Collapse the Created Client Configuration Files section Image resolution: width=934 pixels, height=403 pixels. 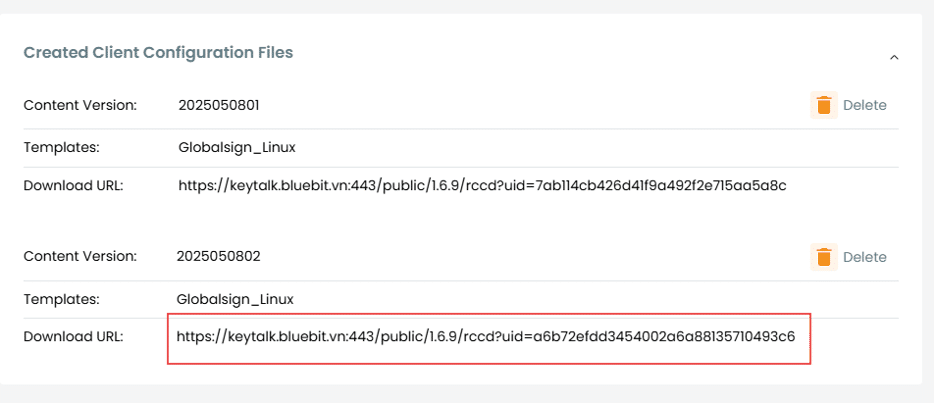point(894,58)
